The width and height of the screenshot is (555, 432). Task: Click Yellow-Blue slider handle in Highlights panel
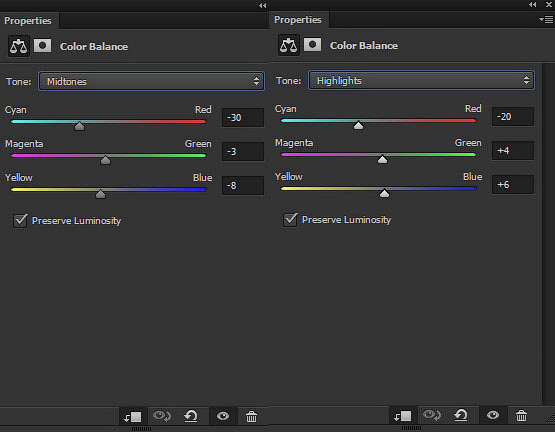point(384,193)
